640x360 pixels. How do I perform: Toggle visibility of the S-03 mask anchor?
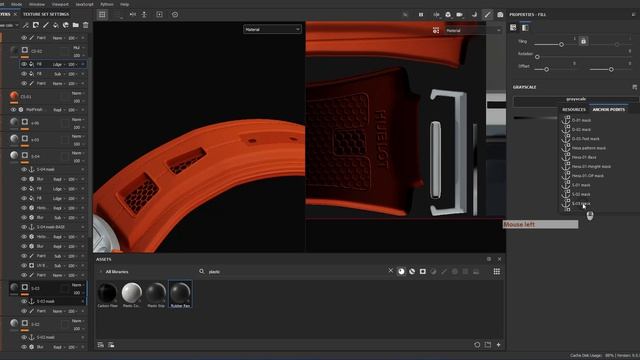(x=24, y=301)
